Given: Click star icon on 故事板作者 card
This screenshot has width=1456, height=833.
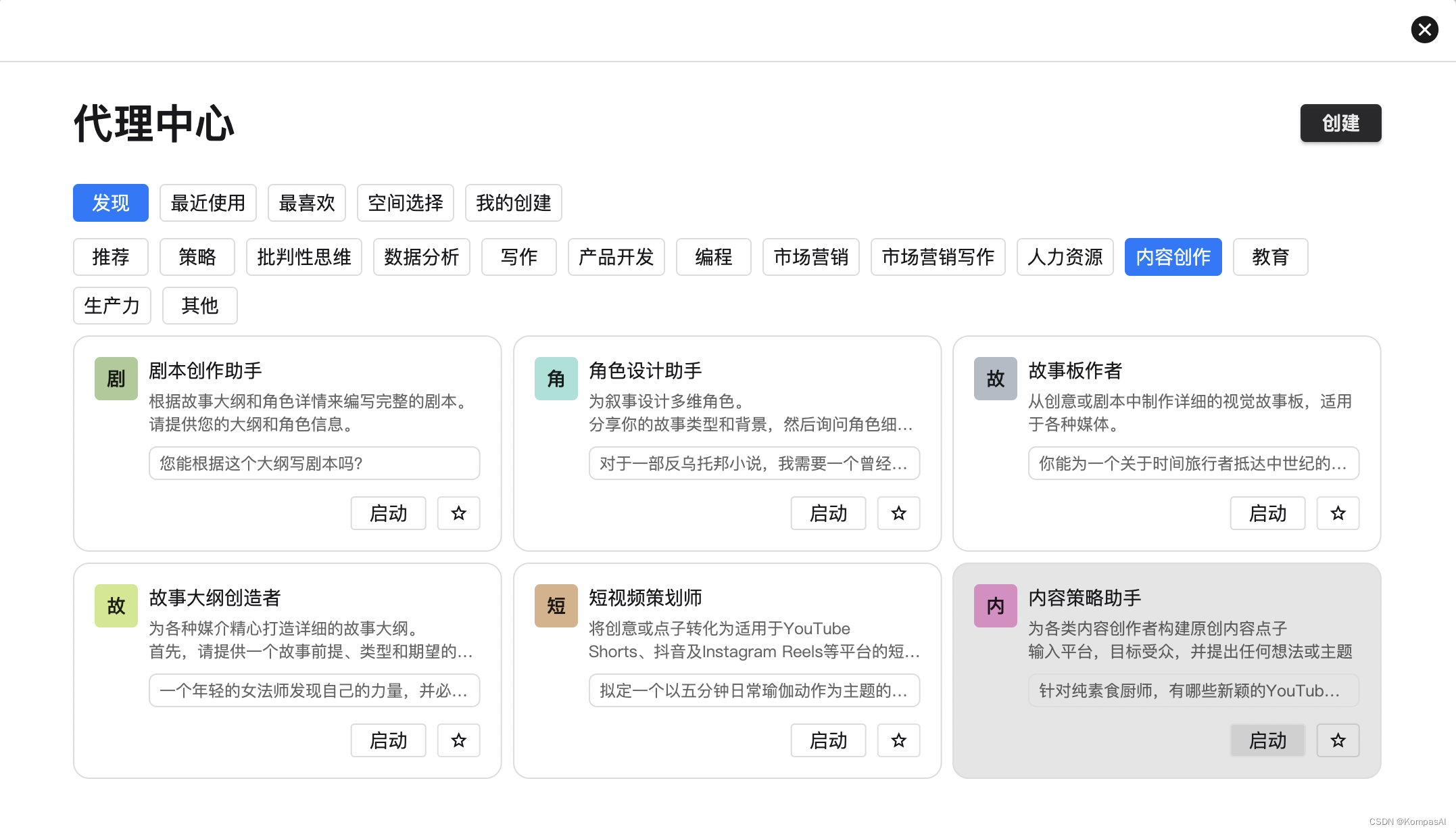Looking at the screenshot, I should click(x=1338, y=513).
